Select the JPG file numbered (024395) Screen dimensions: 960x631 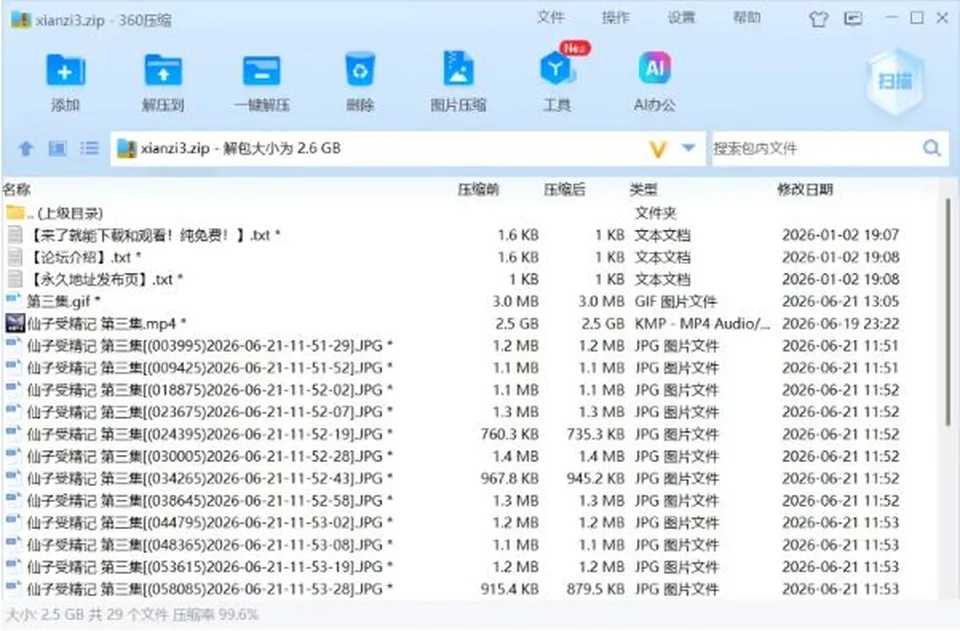[468, 434]
